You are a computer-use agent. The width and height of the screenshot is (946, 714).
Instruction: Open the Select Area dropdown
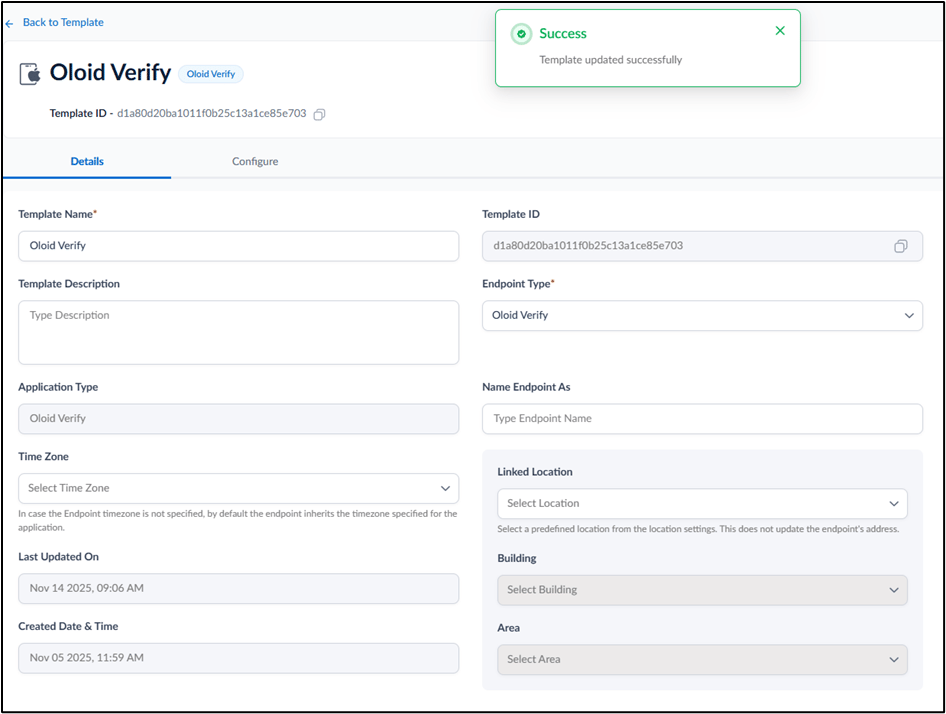tap(702, 660)
